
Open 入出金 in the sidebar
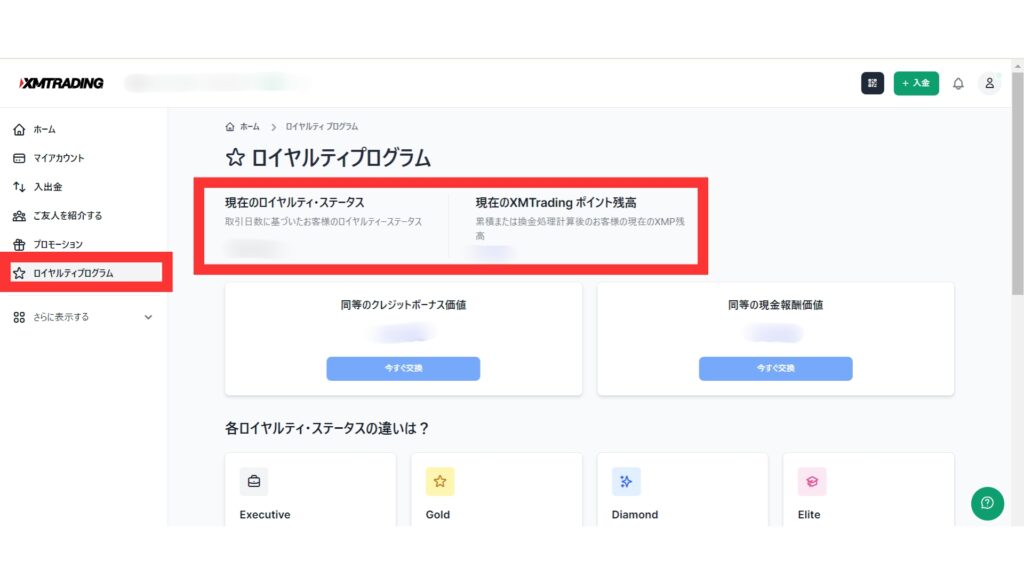click(47, 187)
